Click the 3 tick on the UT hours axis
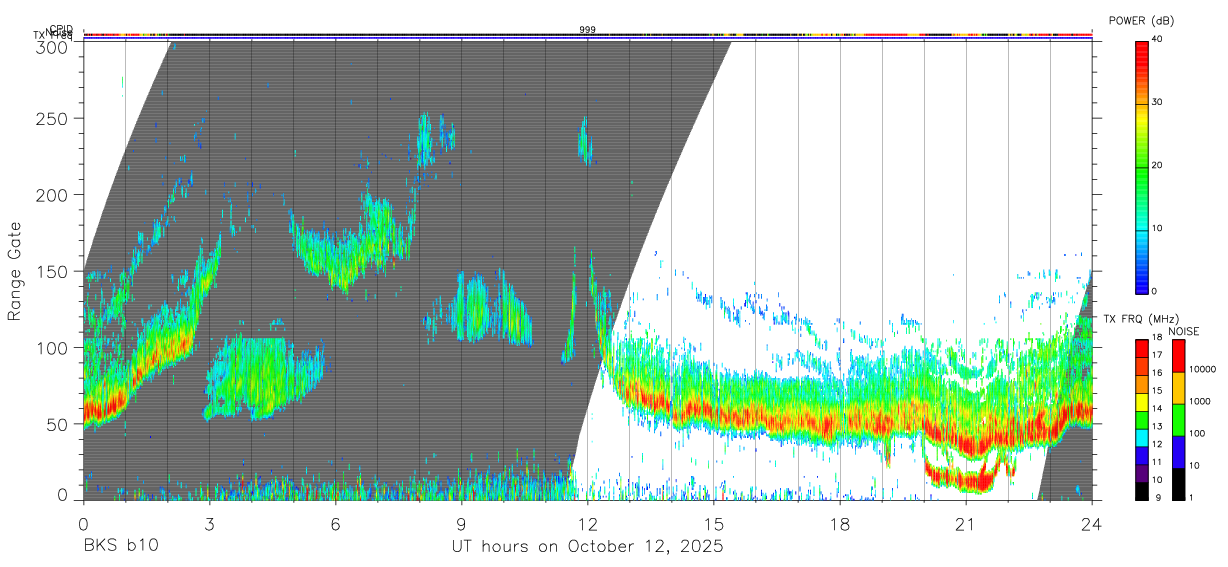The image size is (1228, 567). pyautogui.click(x=209, y=523)
